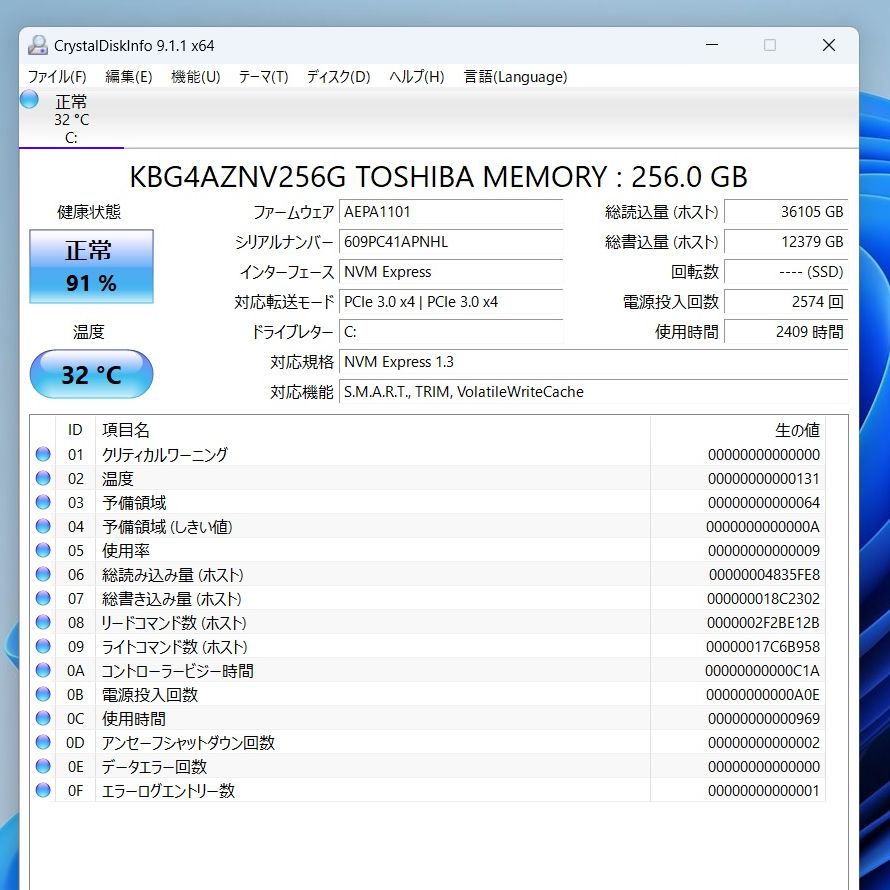
Task: Click the 正常 91 % health status button
Action: coord(91,266)
